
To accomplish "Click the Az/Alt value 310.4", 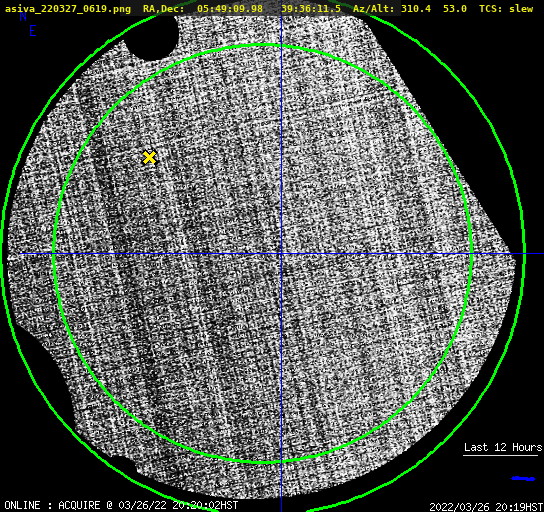I will 416,8.
